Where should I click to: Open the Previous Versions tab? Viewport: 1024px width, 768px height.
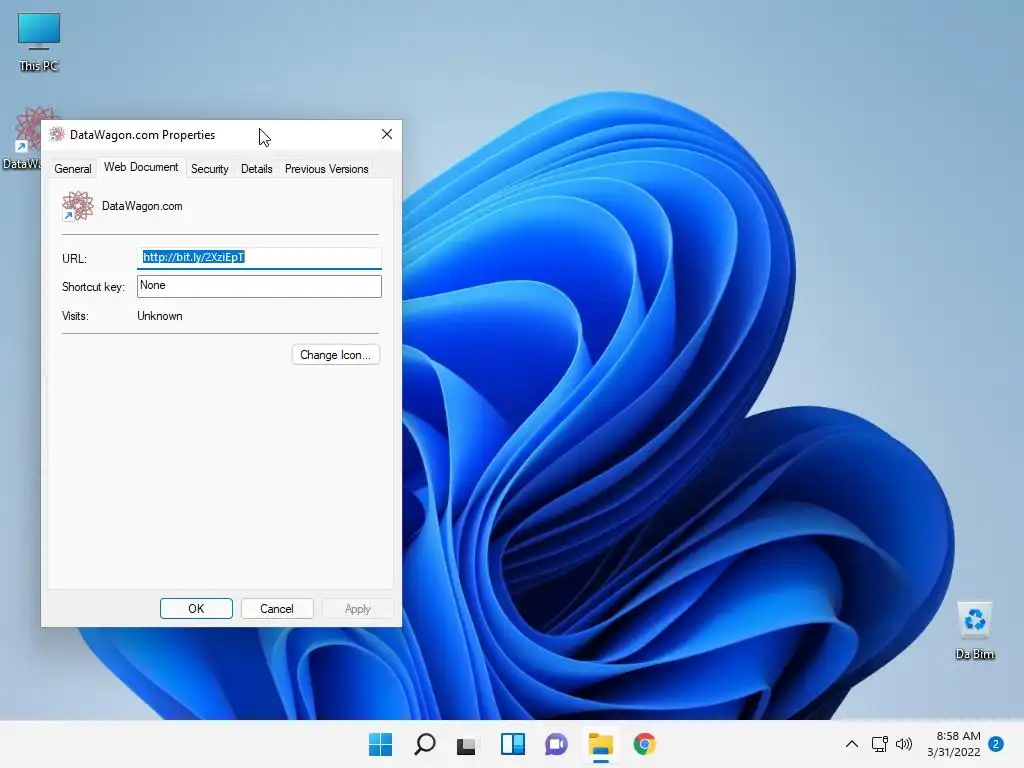click(327, 168)
